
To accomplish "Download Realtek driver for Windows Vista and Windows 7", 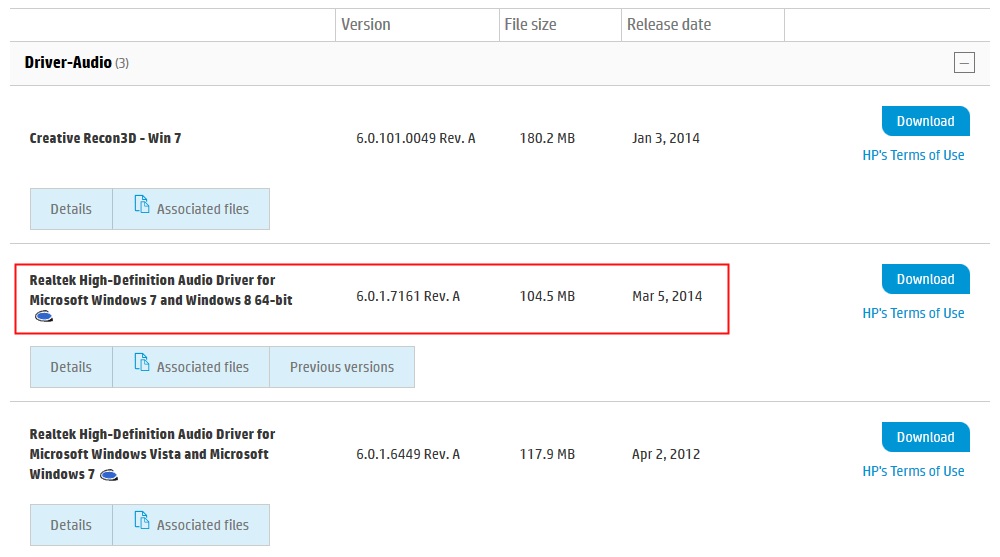I will (925, 438).
